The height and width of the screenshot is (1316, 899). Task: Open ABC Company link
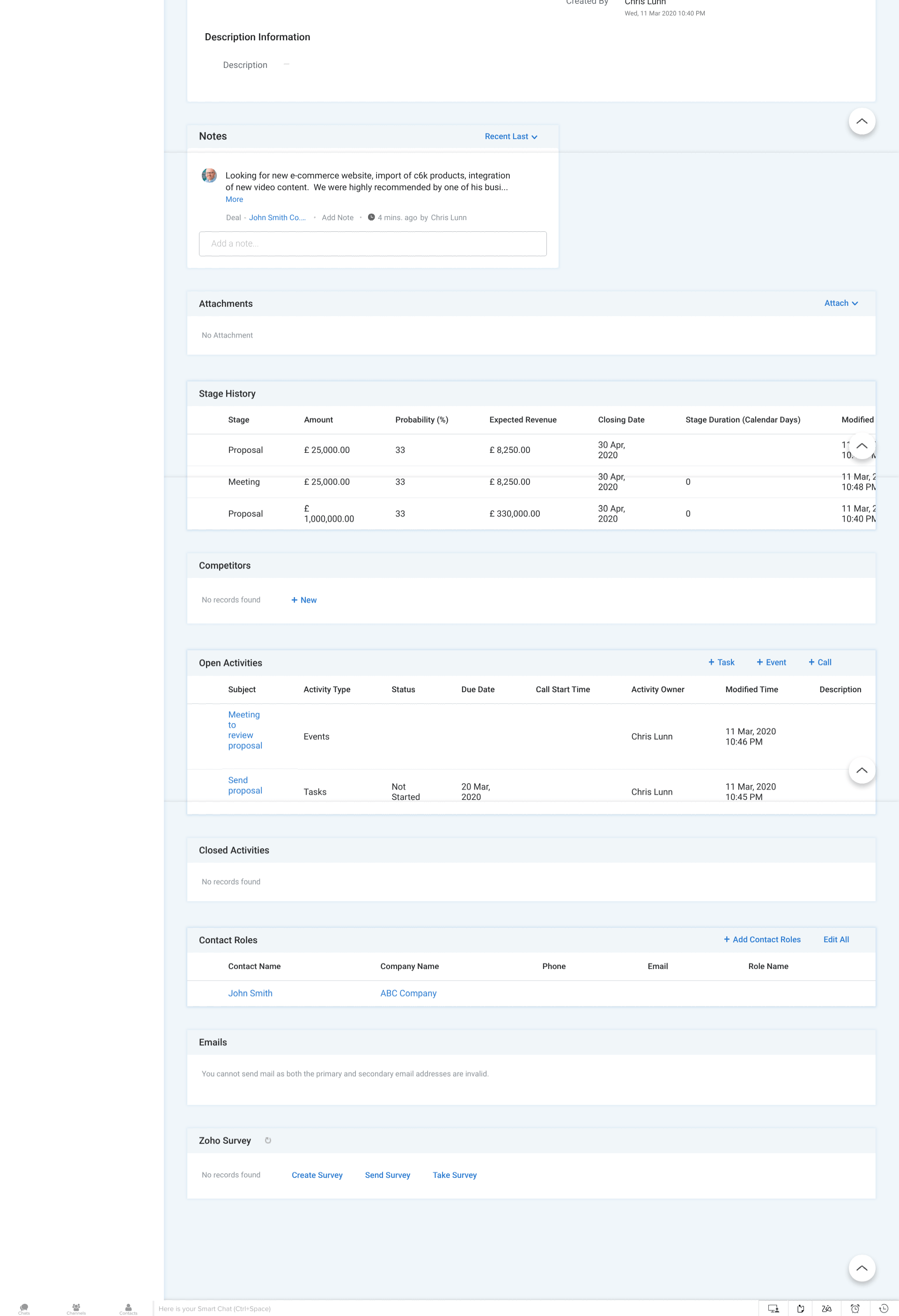click(408, 993)
